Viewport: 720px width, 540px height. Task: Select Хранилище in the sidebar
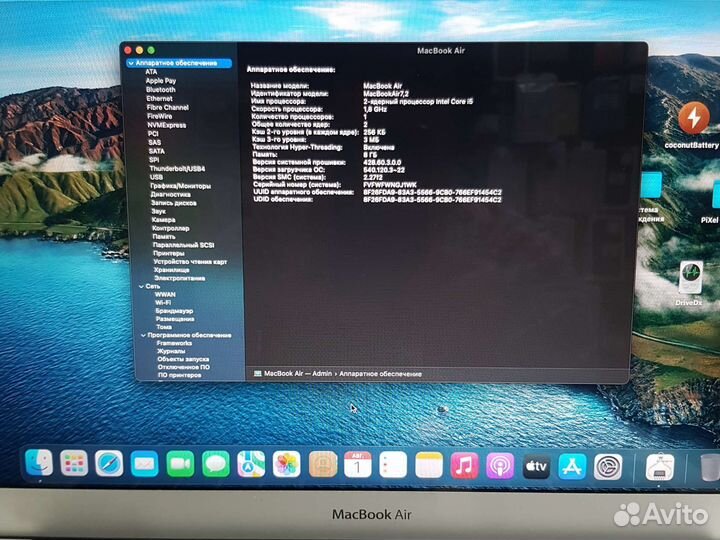(x=172, y=270)
